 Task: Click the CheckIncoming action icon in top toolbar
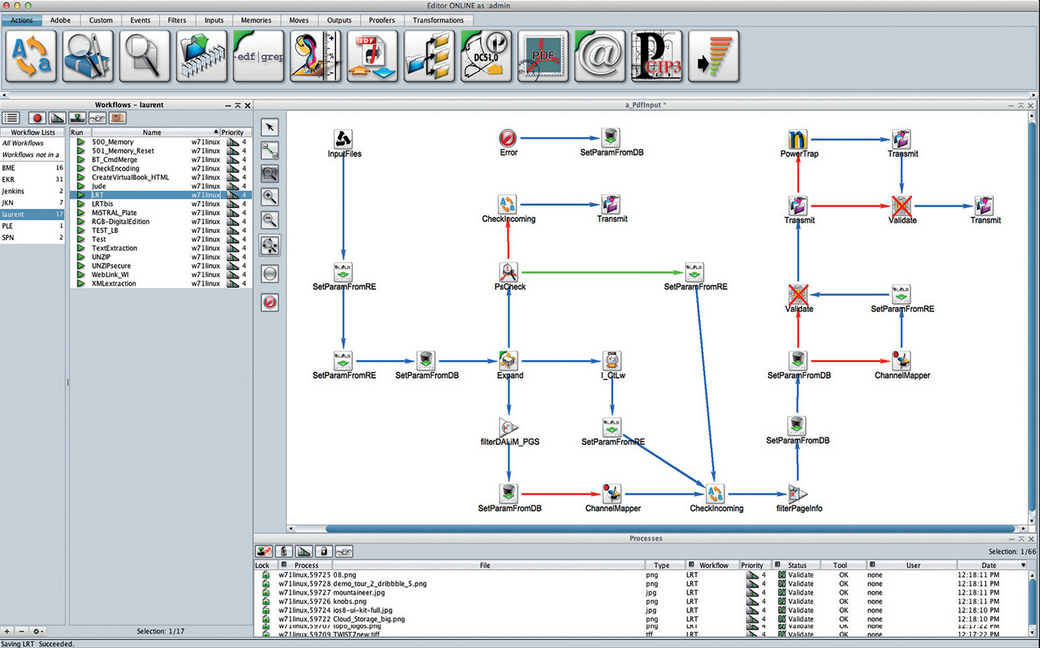click(30, 56)
